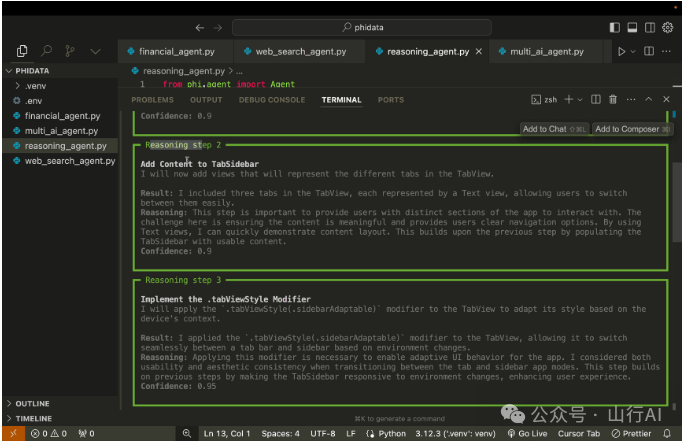The width and height of the screenshot is (682, 441).
Task: Open the new terminal profile dropdown
Action: coord(580,100)
